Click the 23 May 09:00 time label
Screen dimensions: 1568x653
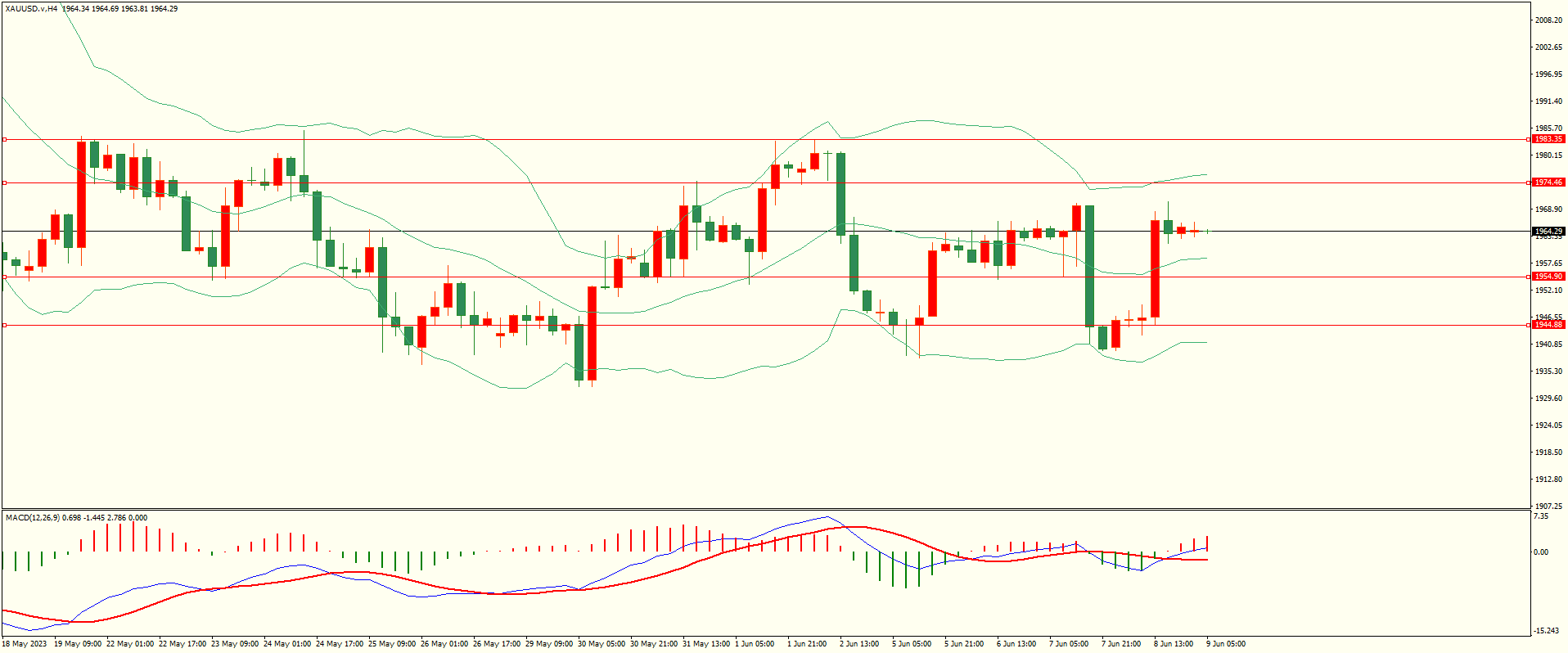(235, 644)
